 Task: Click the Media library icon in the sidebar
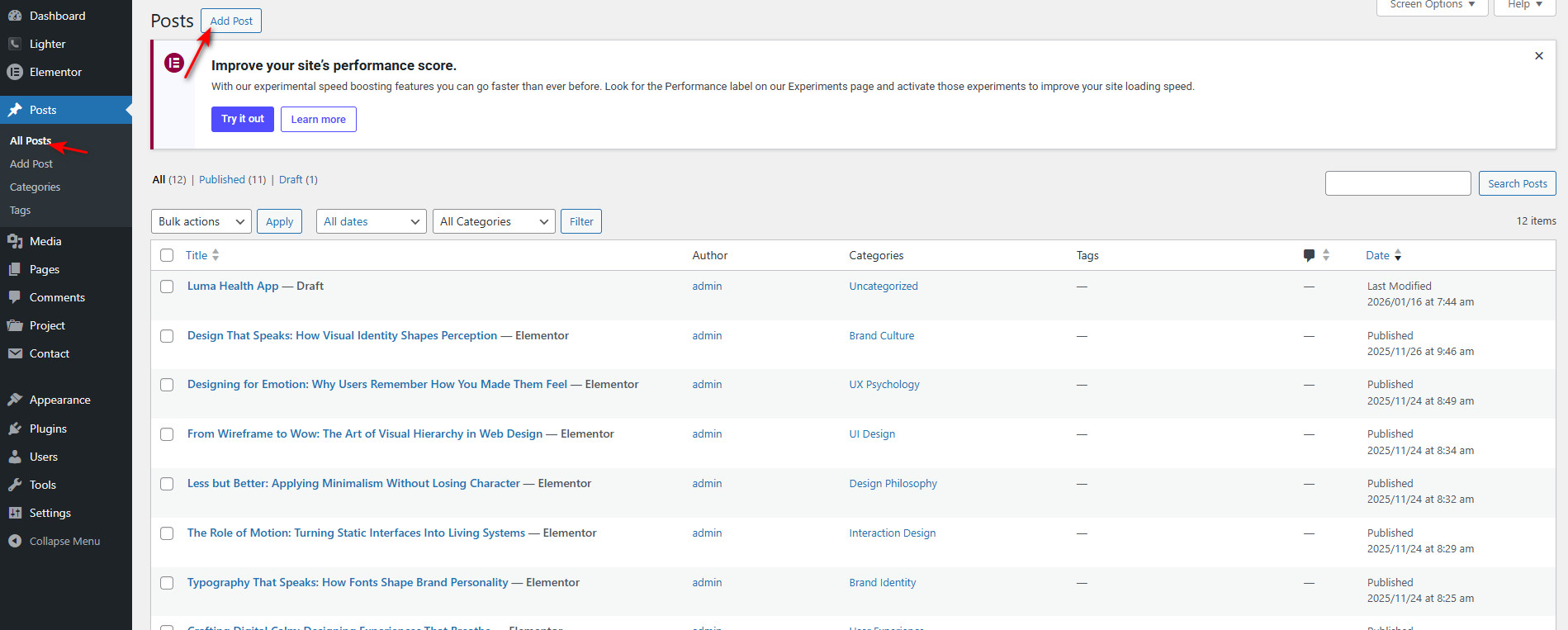(x=15, y=241)
